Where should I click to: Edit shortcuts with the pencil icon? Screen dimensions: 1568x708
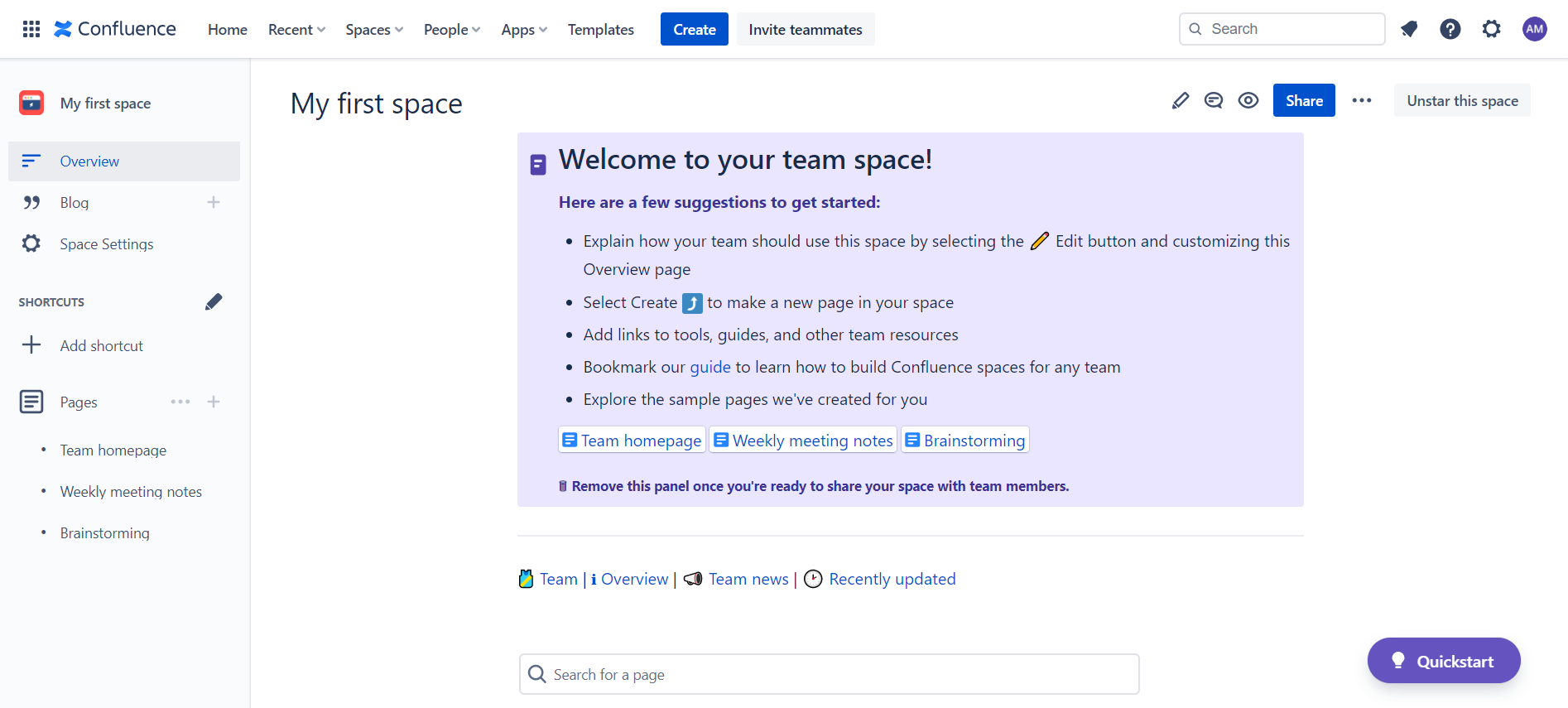(214, 301)
